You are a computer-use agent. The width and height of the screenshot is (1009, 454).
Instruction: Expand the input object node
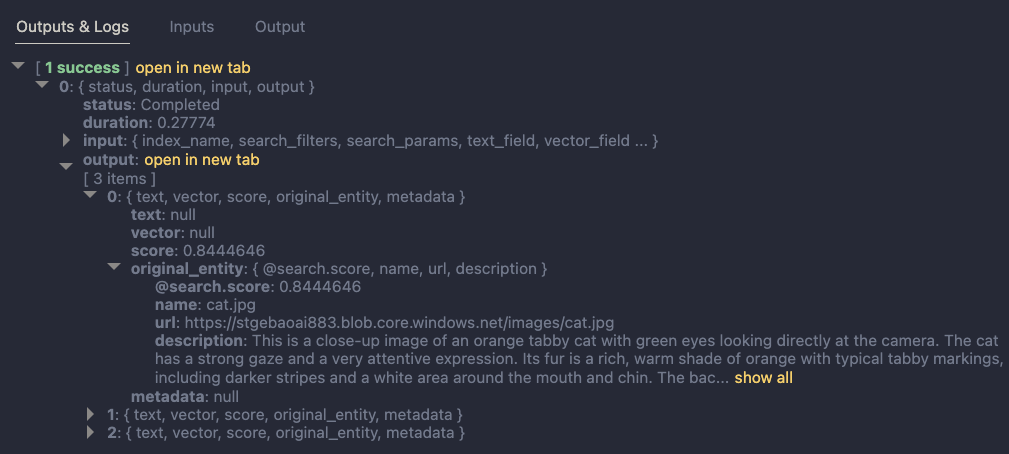point(66,140)
